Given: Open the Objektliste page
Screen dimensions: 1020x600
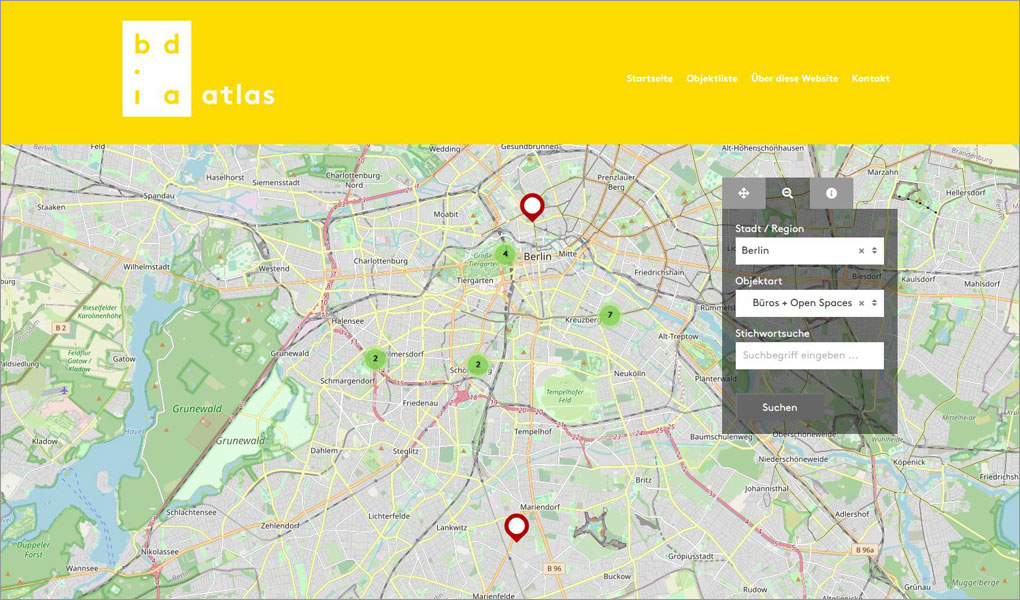Looking at the screenshot, I should [x=711, y=79].
